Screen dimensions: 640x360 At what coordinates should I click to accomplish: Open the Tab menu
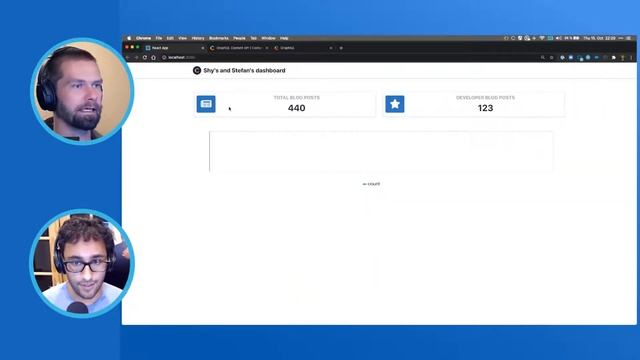[x=253, y=38]
